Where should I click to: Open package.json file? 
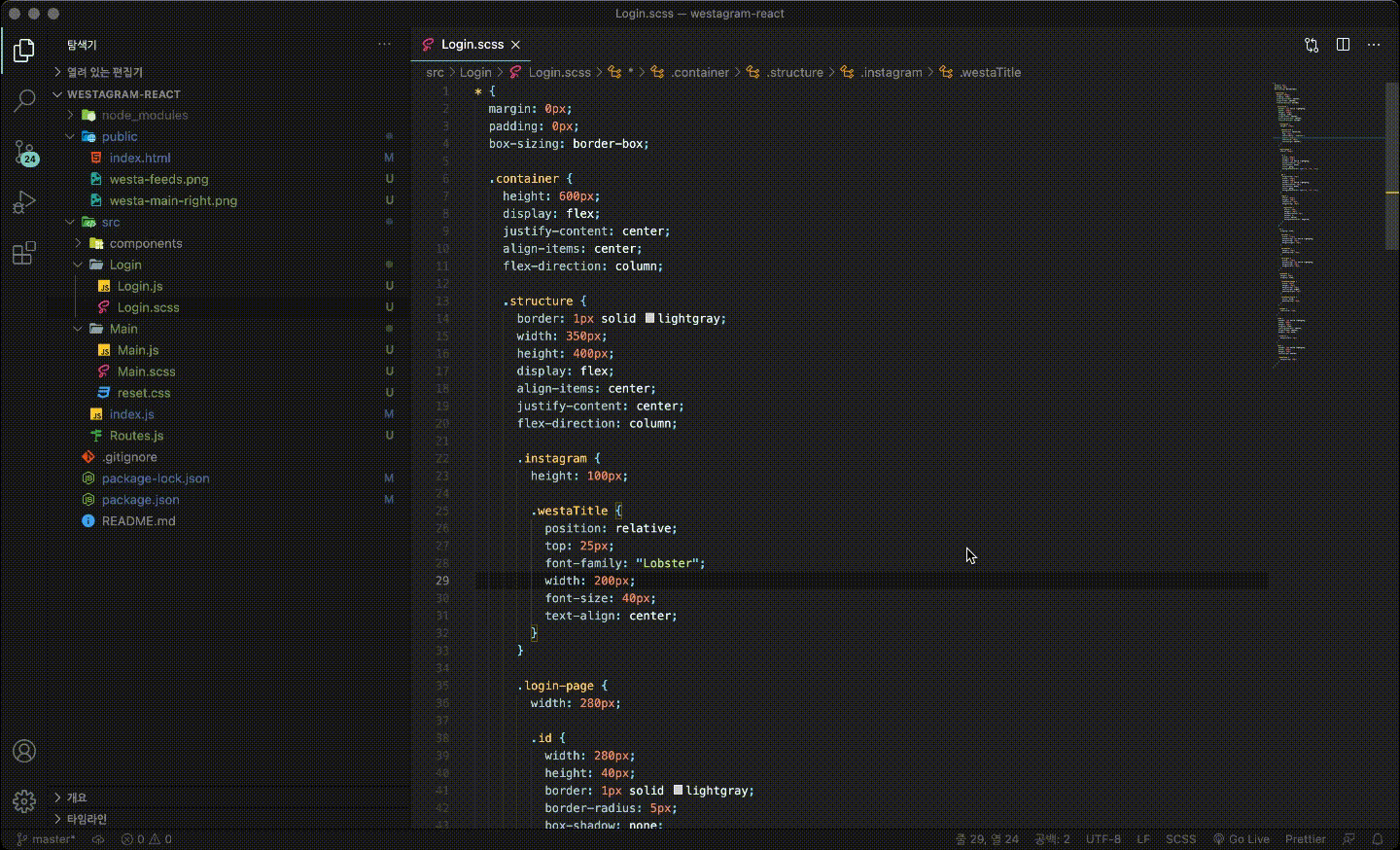(x=228, y=500)
